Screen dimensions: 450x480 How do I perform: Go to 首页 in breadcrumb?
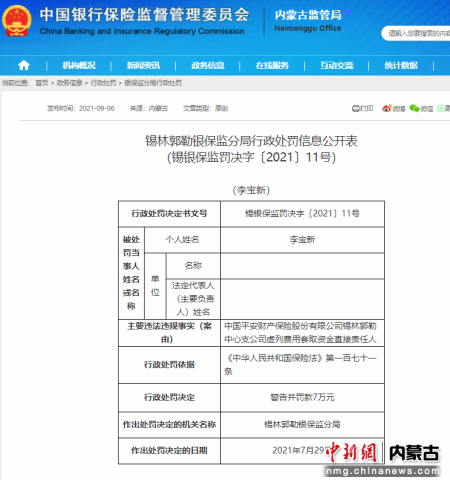42,83
